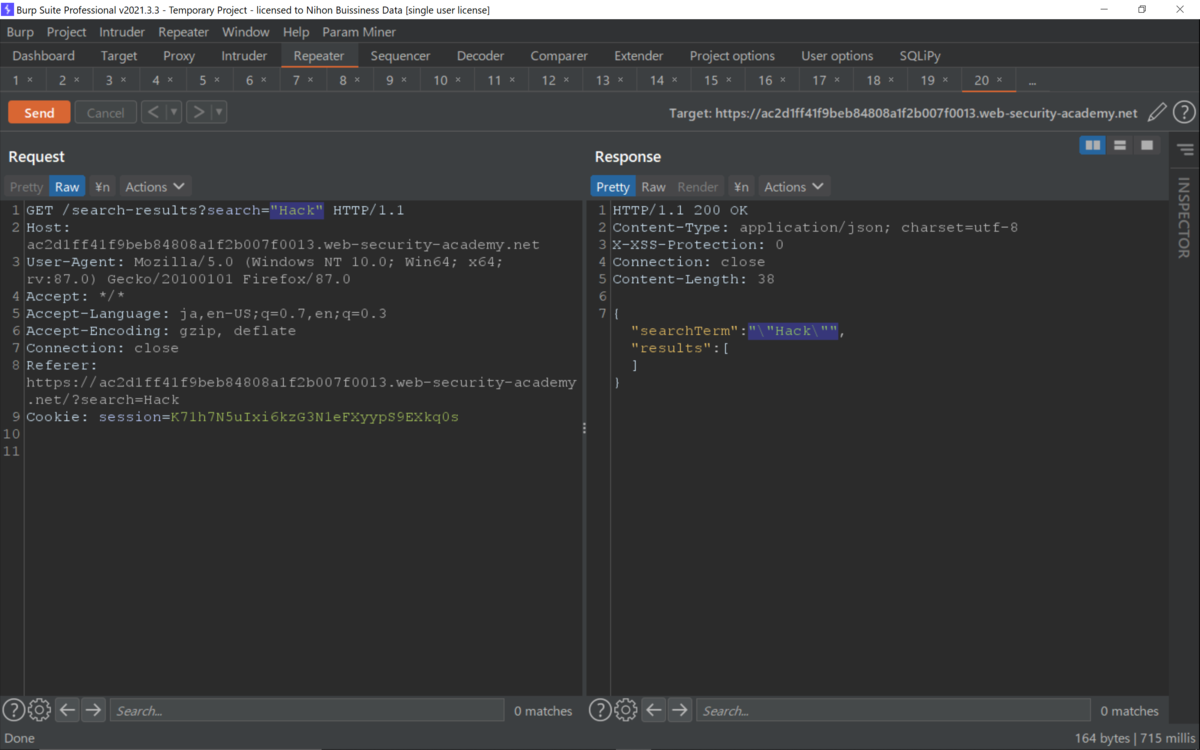Viewport: 1200px width, 750px height.
Task: Open the Param Miner menu
Action: click(x=359, y=32)
